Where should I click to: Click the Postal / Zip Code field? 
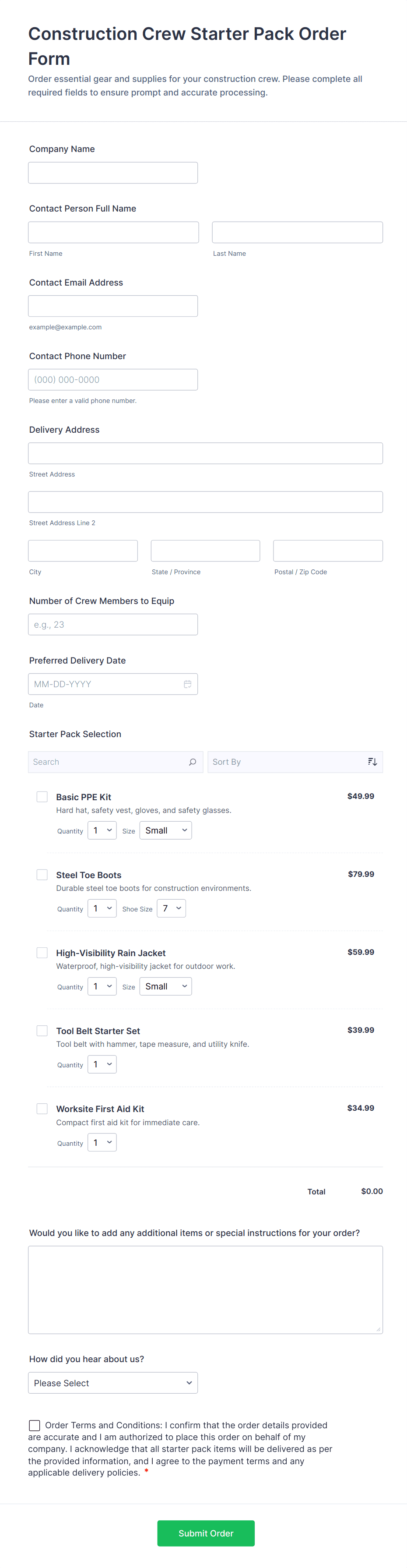[328, 551]
